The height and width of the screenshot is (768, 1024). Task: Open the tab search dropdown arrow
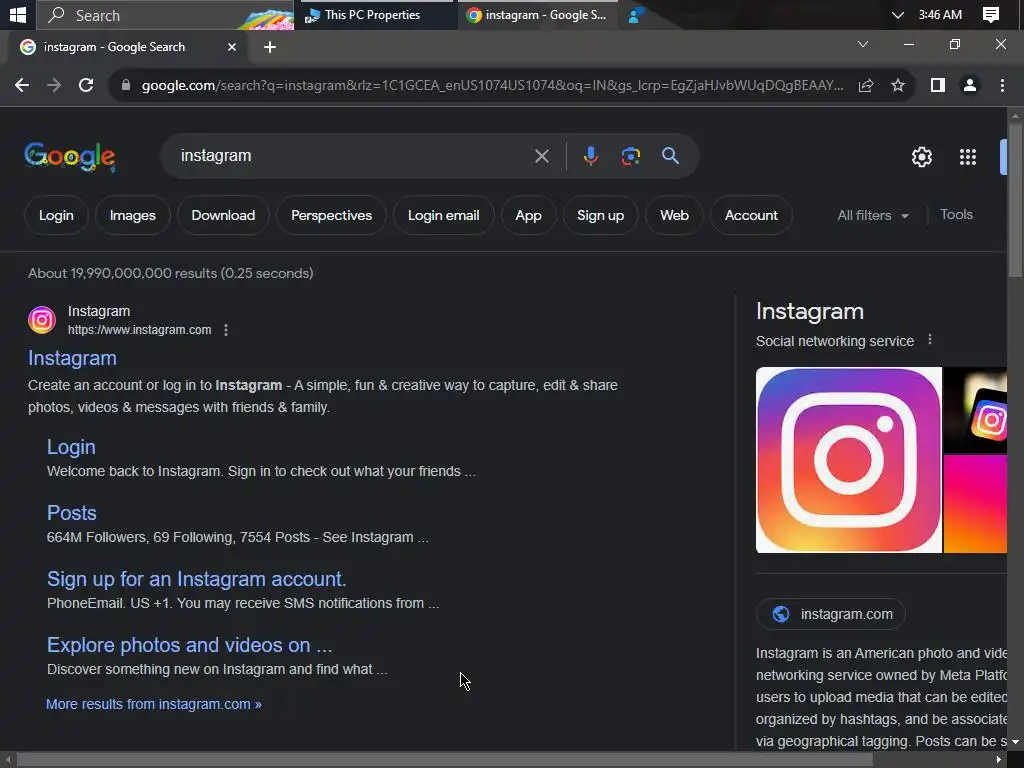point(863,44)
